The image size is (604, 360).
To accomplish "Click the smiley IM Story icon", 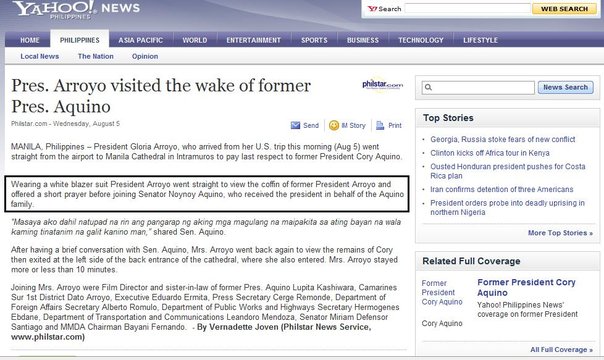I will tap(334, 126).
